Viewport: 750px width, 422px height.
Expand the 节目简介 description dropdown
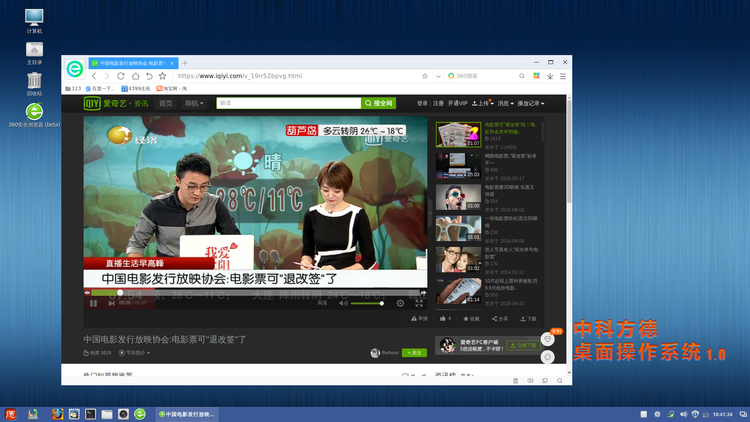134,353
